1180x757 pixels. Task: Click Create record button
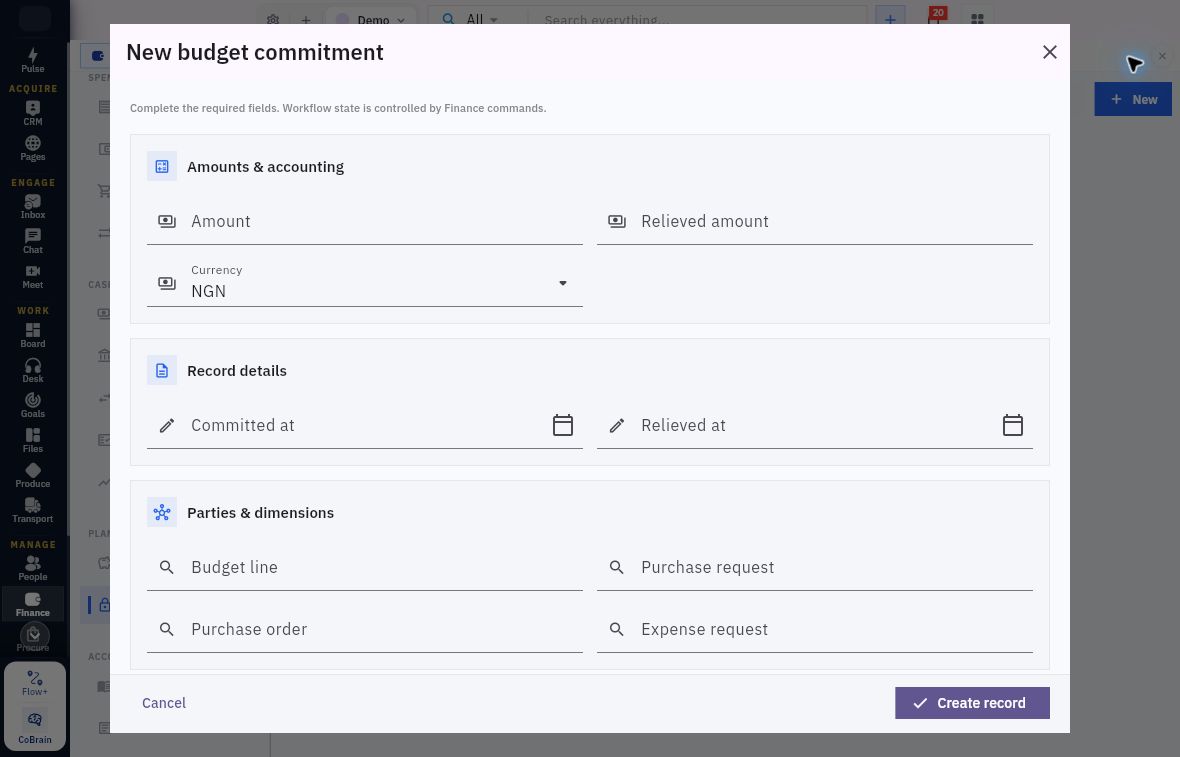pos(972,703)
